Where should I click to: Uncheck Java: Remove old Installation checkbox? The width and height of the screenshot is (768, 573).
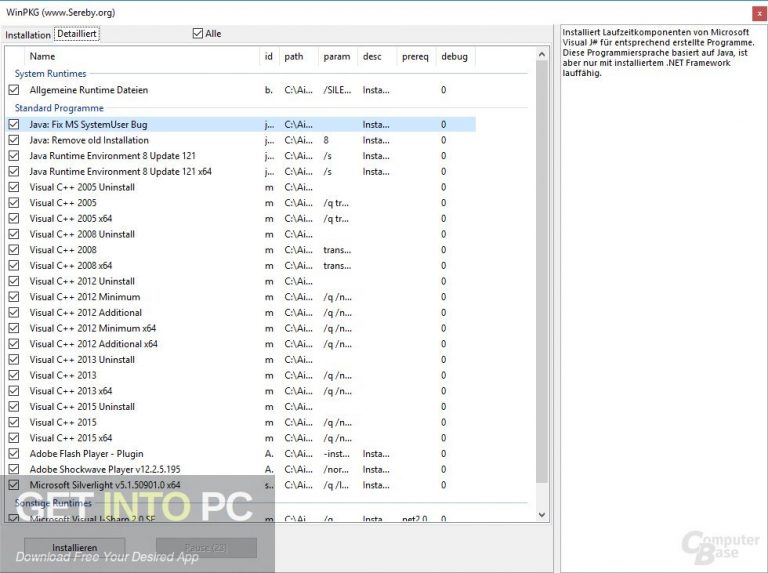[x=14, y=140]
